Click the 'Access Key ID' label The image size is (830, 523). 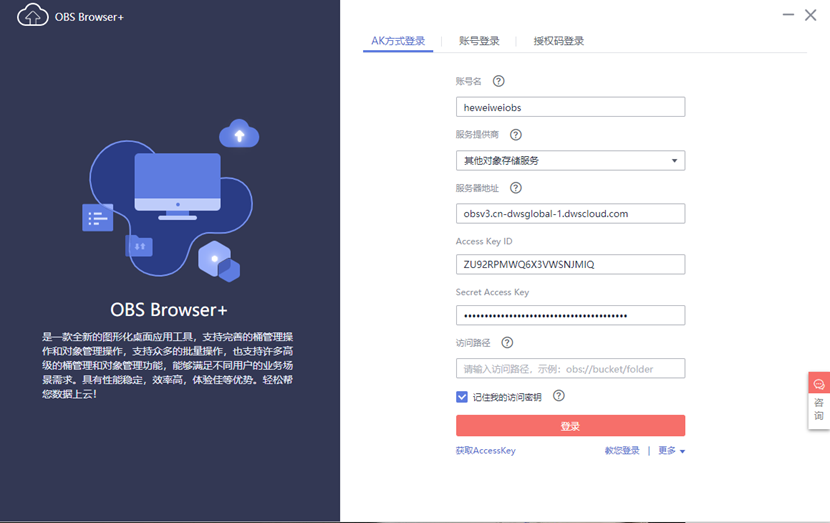484,241
